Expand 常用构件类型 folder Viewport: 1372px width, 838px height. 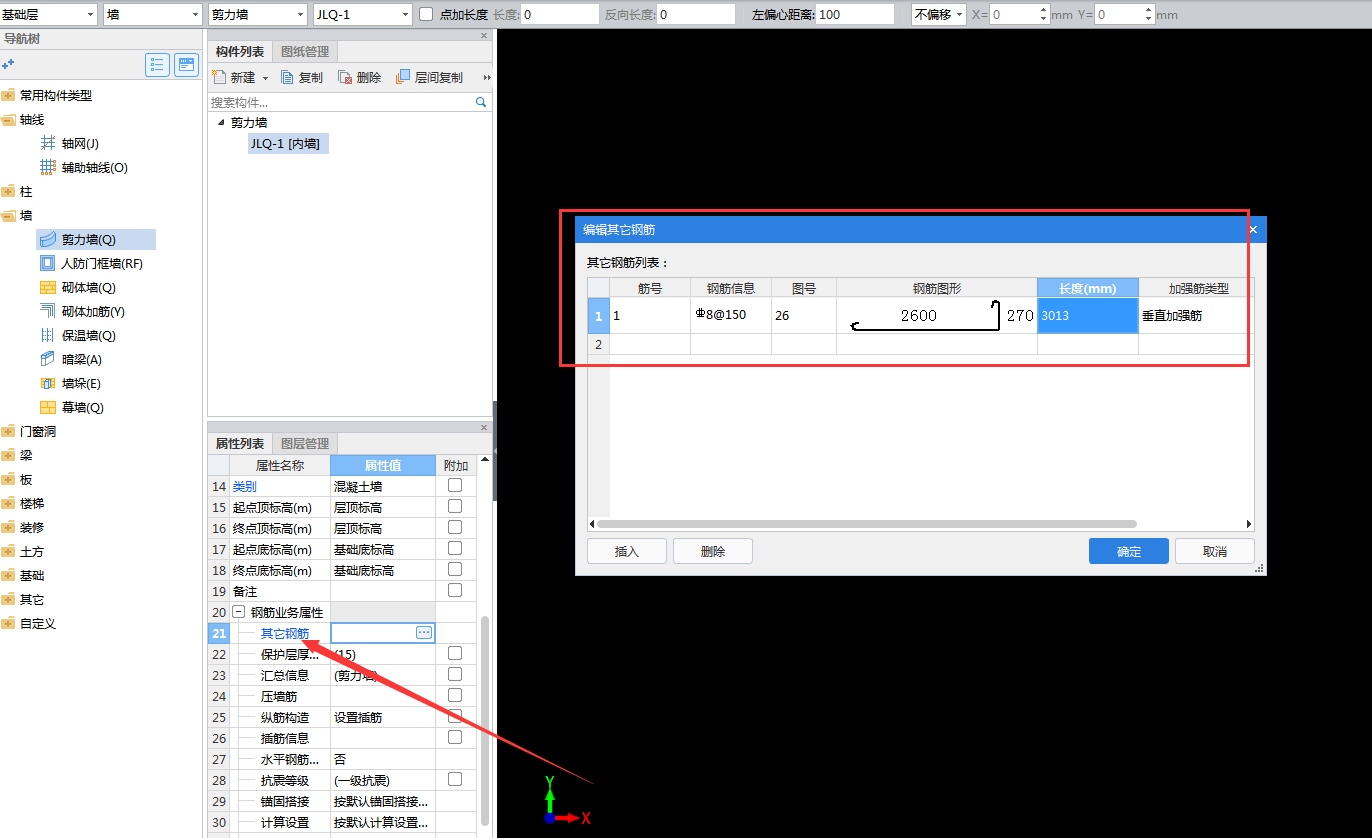9,96
